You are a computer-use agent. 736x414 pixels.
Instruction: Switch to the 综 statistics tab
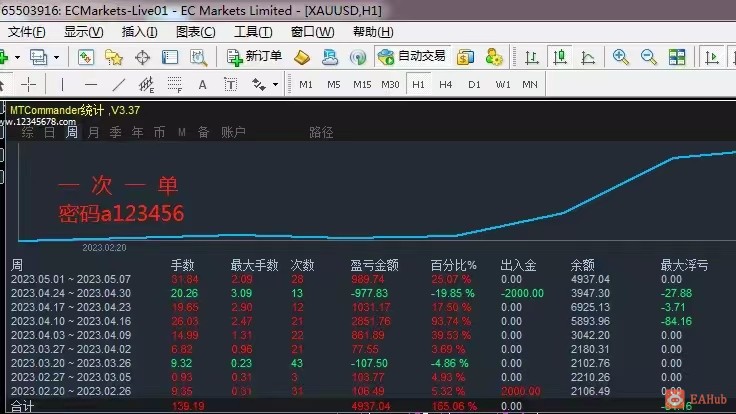coord(27,132)
